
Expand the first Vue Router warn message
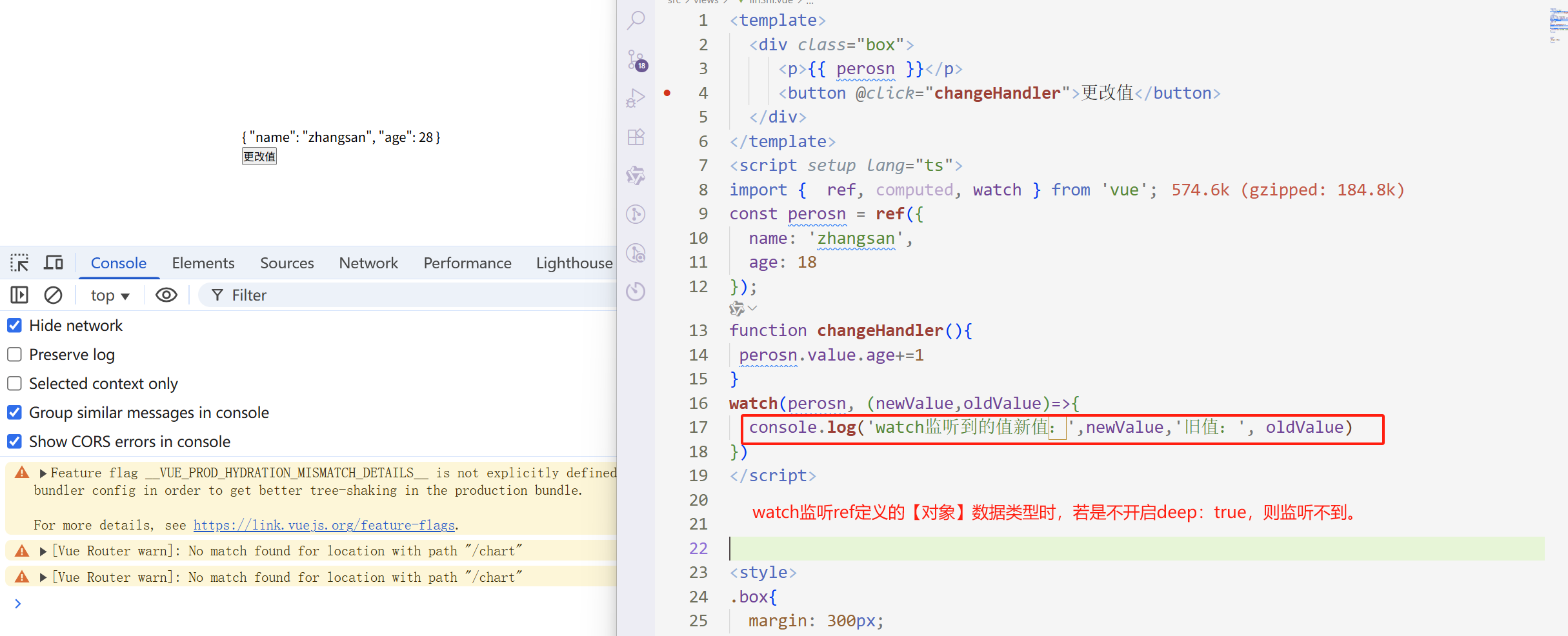pos(43,552)
